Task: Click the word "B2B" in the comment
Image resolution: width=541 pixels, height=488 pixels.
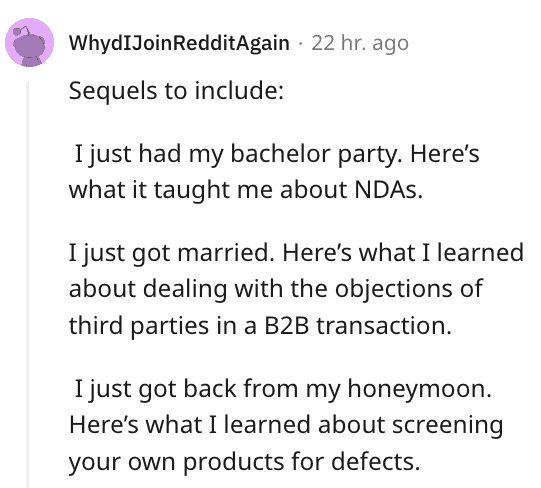Action: click(286, 325)
